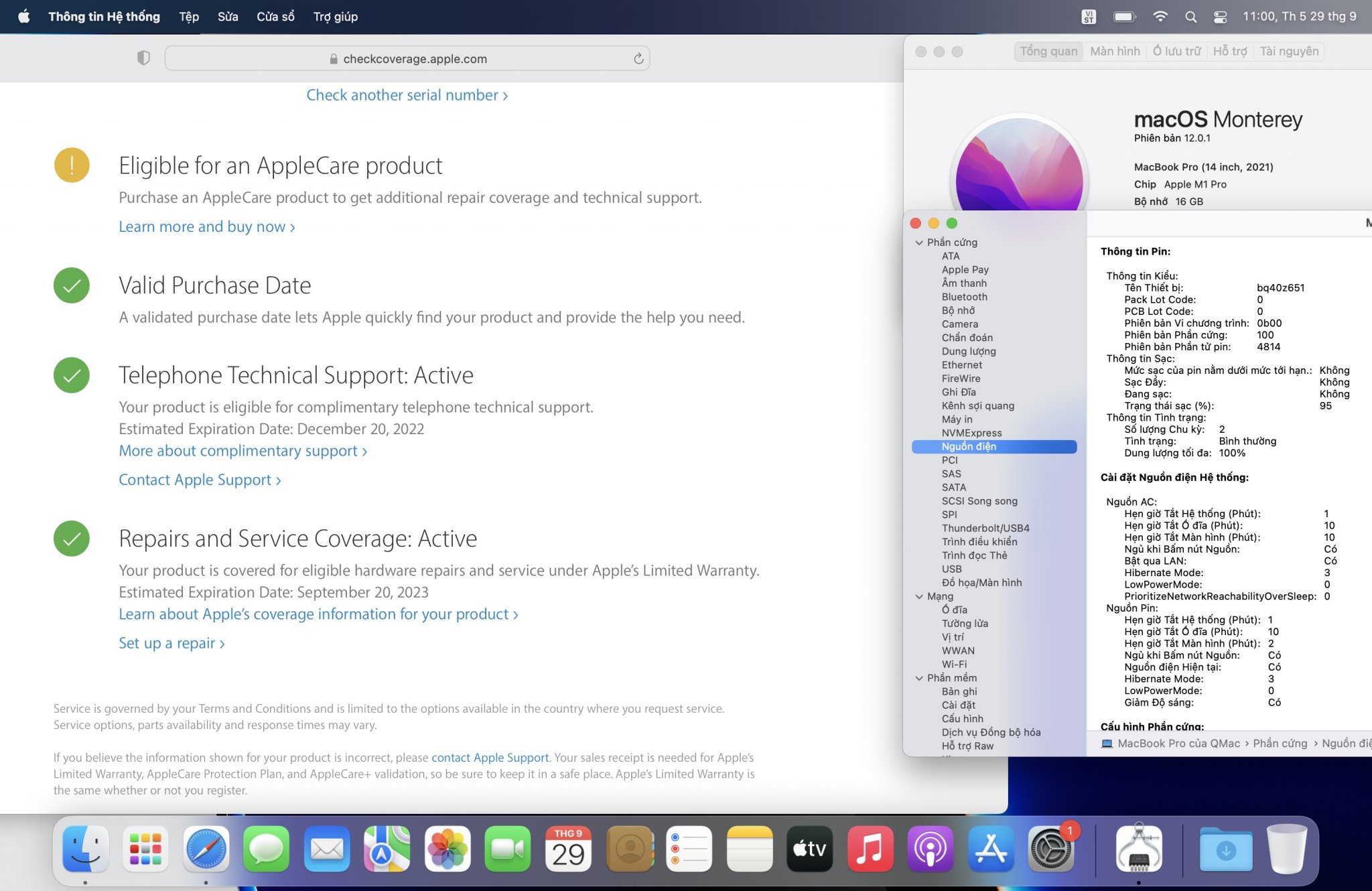1372x891 pixels.
Task: Open Spotlight search in menu bar
Action: pyautogui.click(x=1190, y=17)
